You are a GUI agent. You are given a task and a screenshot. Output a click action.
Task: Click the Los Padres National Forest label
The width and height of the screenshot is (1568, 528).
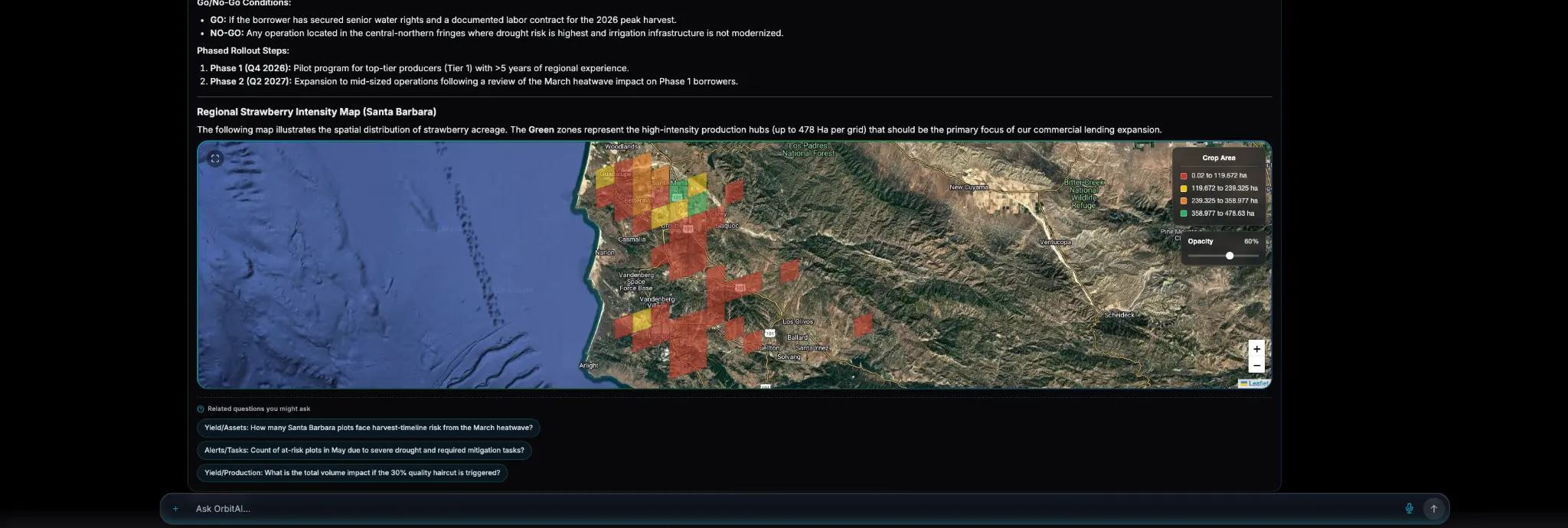(x=808, y=149)
